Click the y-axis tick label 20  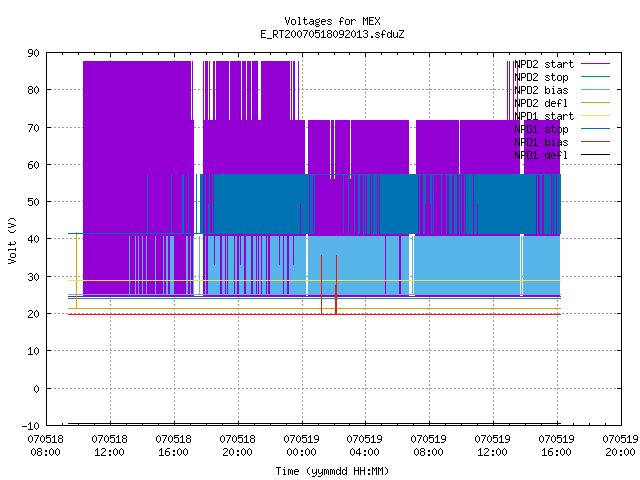tap(33, 314)
